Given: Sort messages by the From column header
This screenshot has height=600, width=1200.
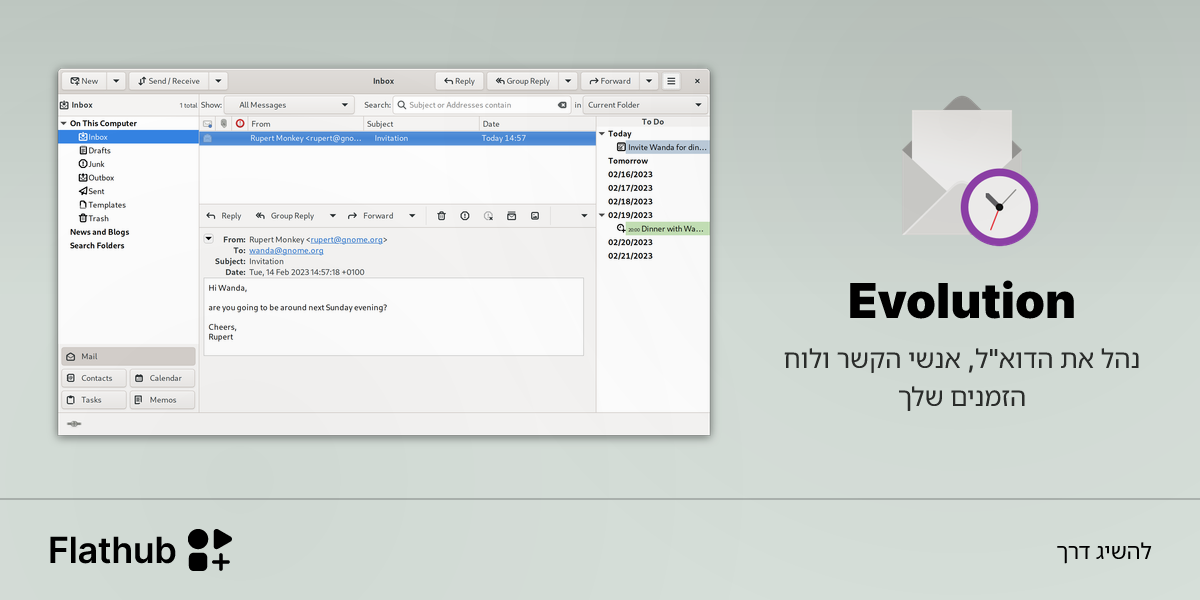Looking at the screenshot, I should pyautogui.click(x=305, y=124).
